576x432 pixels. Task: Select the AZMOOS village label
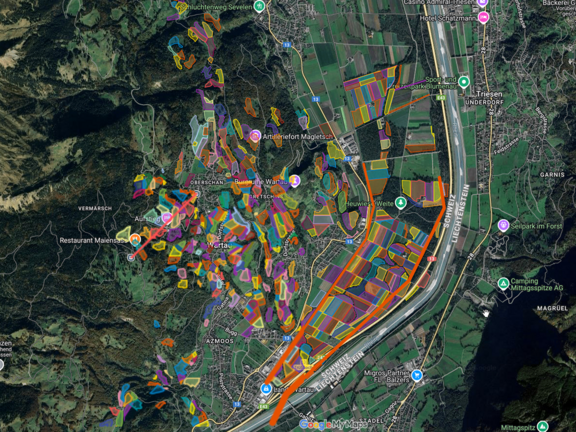[220, 341]
